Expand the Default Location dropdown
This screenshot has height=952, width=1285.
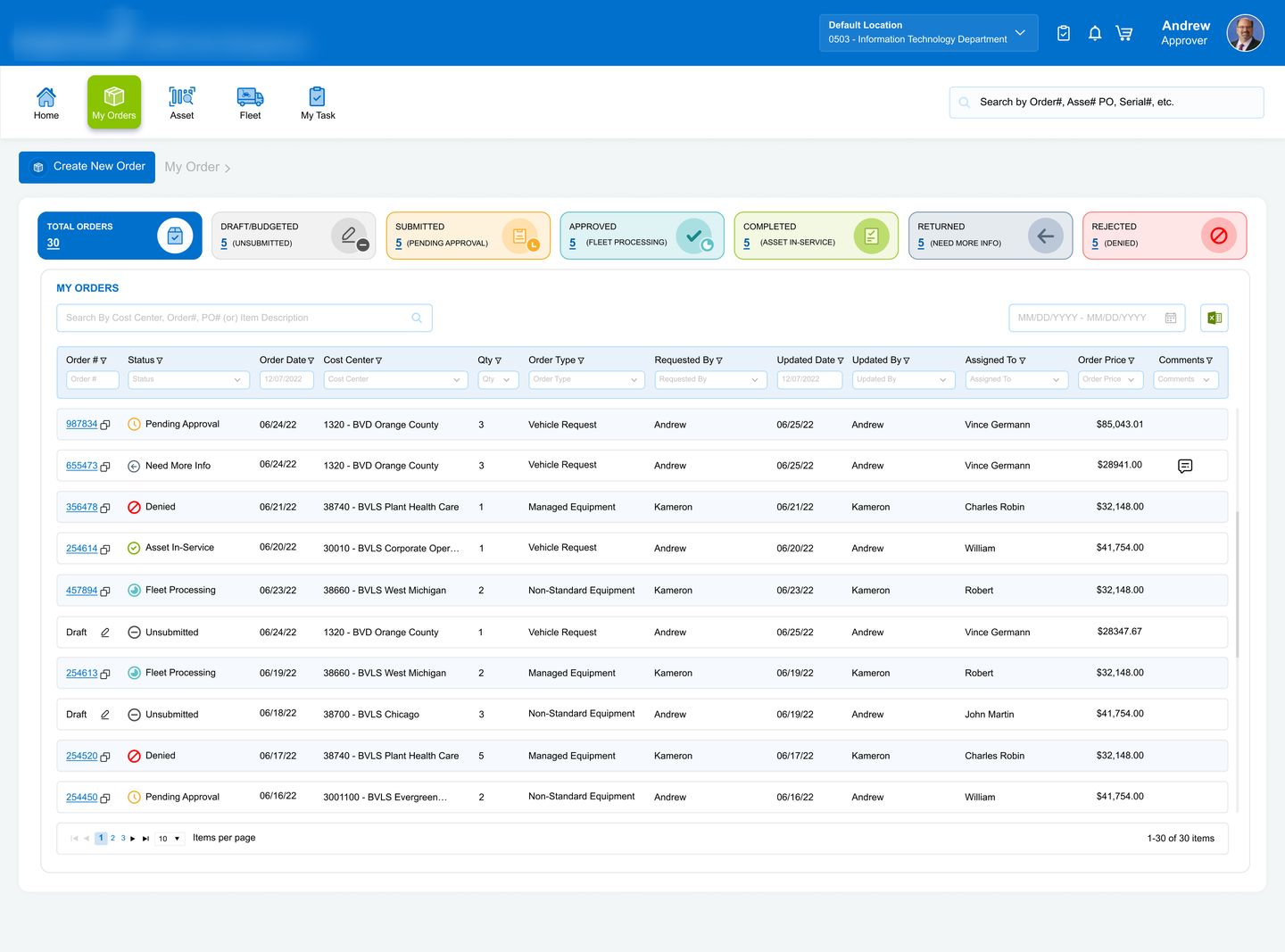[1020, 33]
